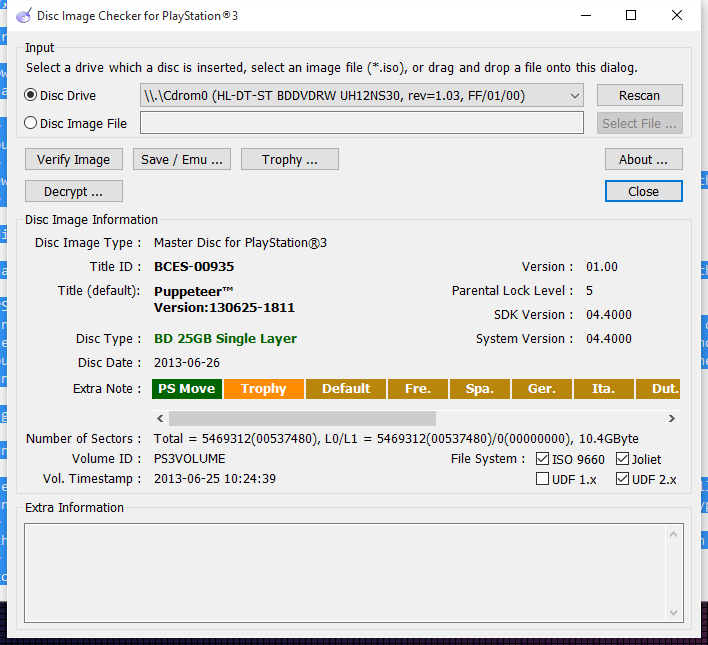The height and width of the screenshot is (645, 708).
Task: Minimize the Disc Image Checker window
Action: tap(586, 15)
